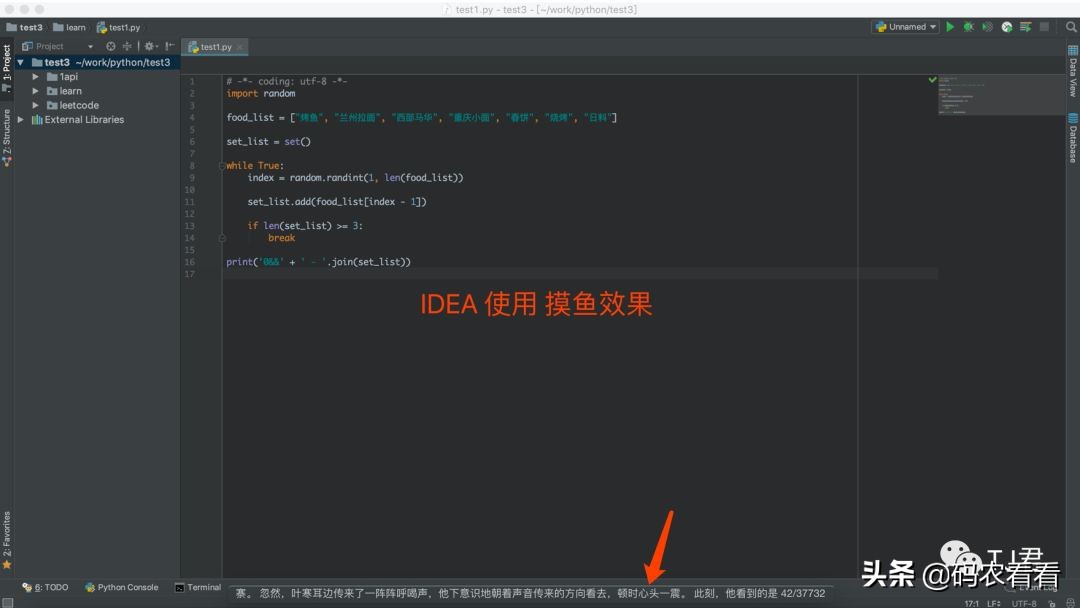Click the profiler run icon

1007,27
